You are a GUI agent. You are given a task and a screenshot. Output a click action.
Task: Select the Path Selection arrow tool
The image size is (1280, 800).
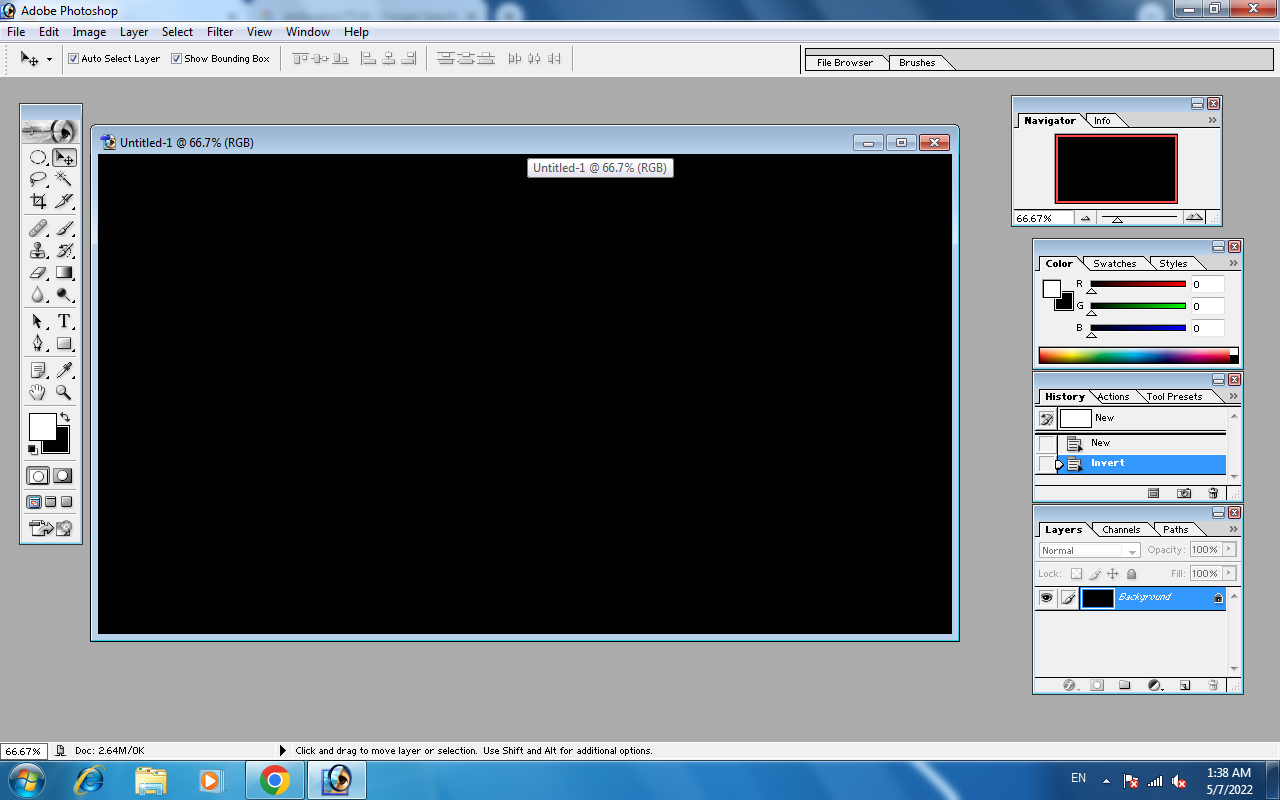38,322
